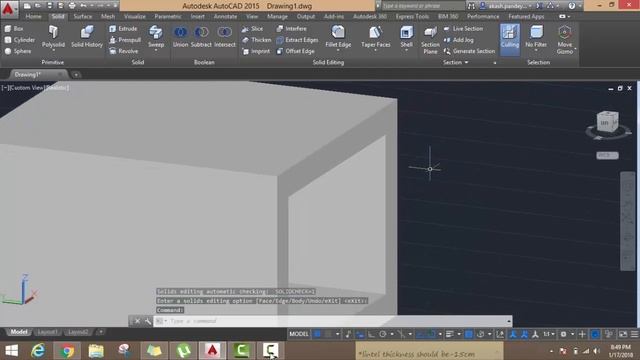Click the Windows Start button
Viewport: 640px width, 360px height.
(11, 351)
